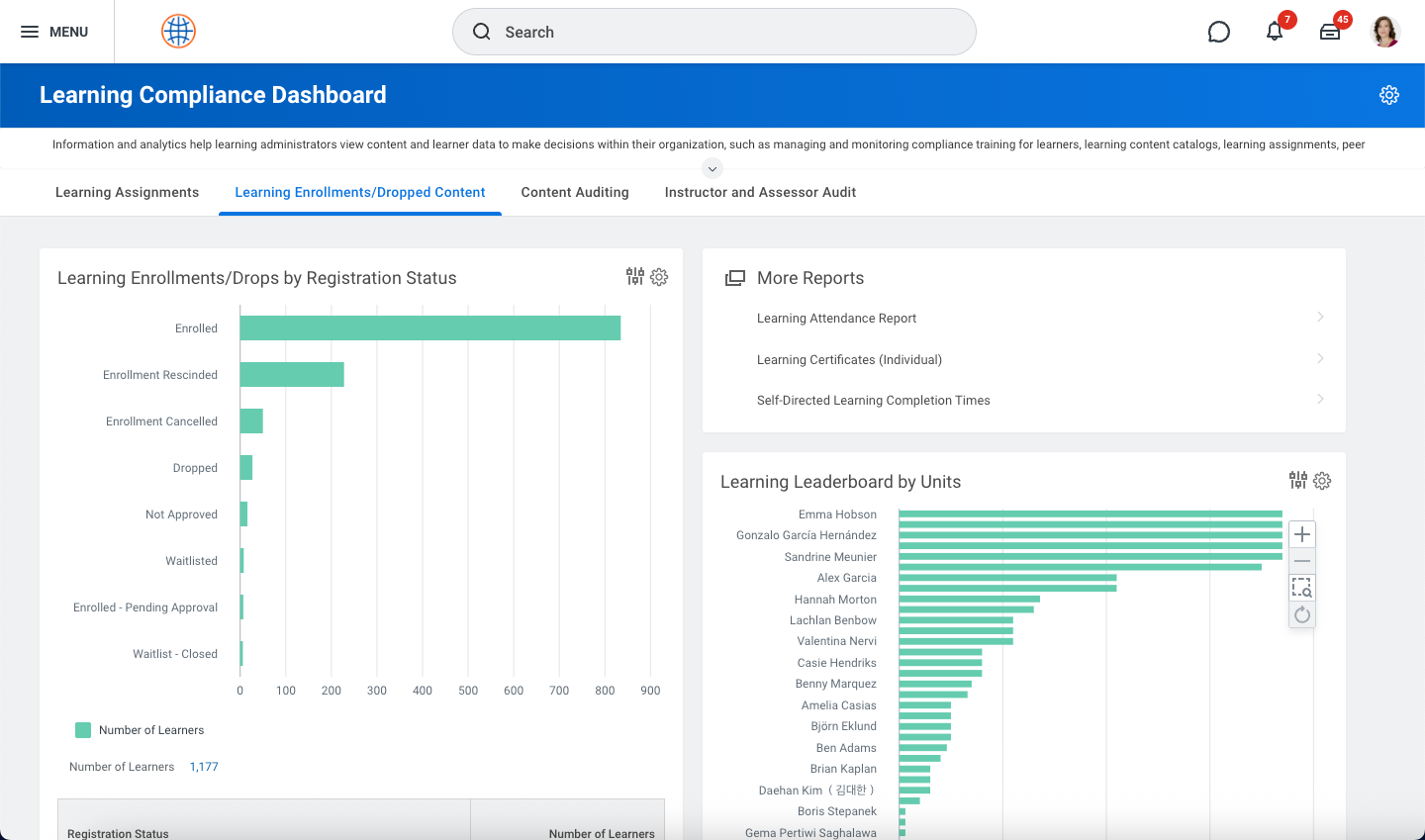Screen dimensions: 1425x840
Task: Select the box zoom tool on the leaderboard
Action: (x=1301, y=587)
